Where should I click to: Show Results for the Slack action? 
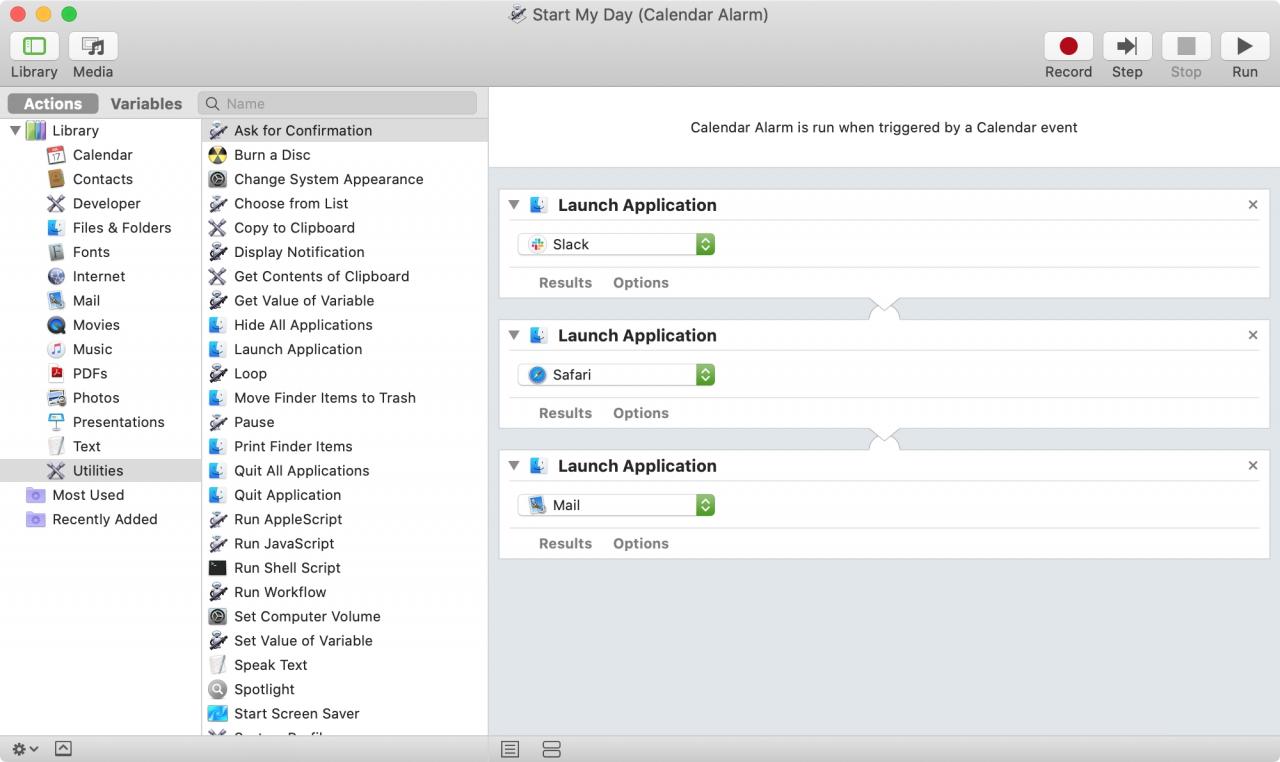565,283
